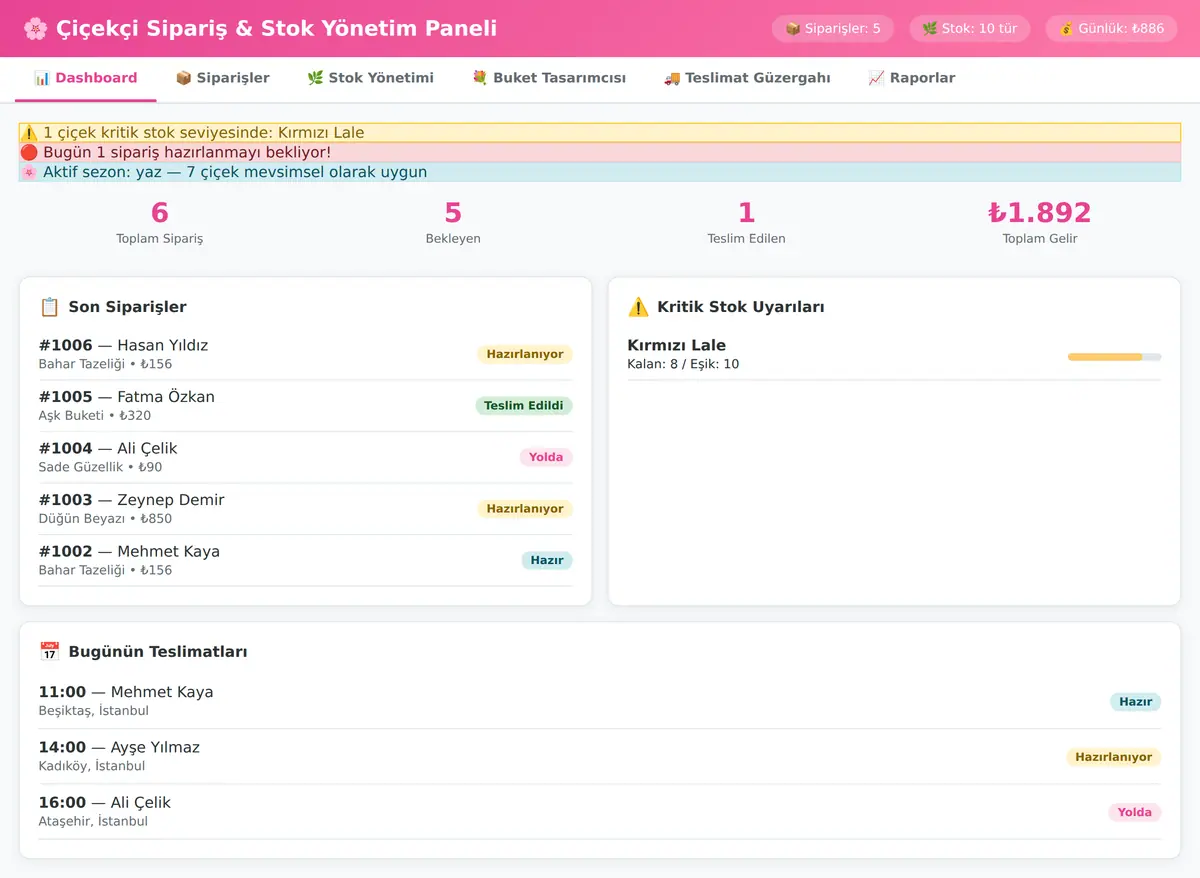This screenshot has width=1200, height=878.
Task: Click the Kırmızı Lale stock level bar
Action: pos(1114,357)
